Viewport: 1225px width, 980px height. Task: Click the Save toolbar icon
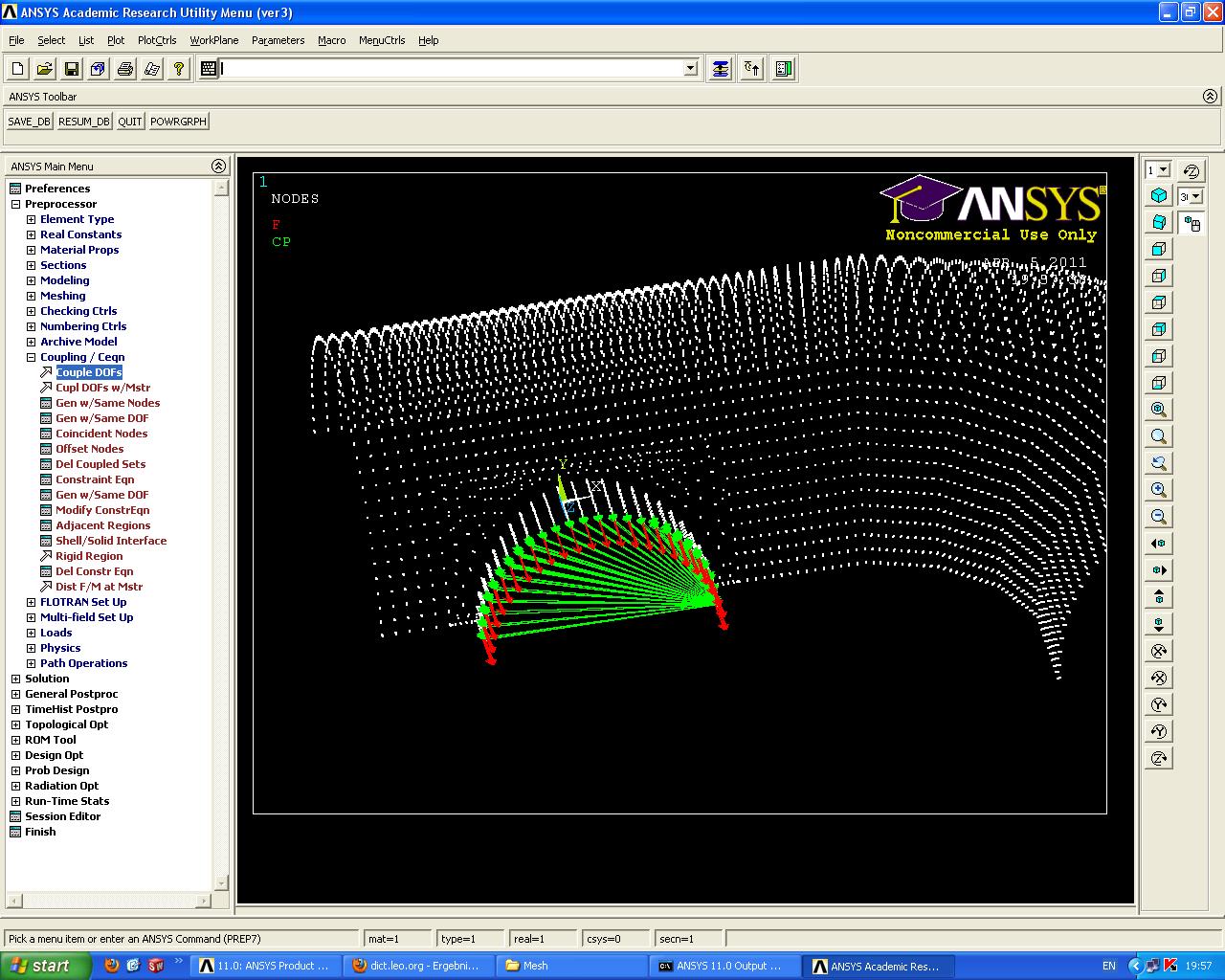[71, 68]
